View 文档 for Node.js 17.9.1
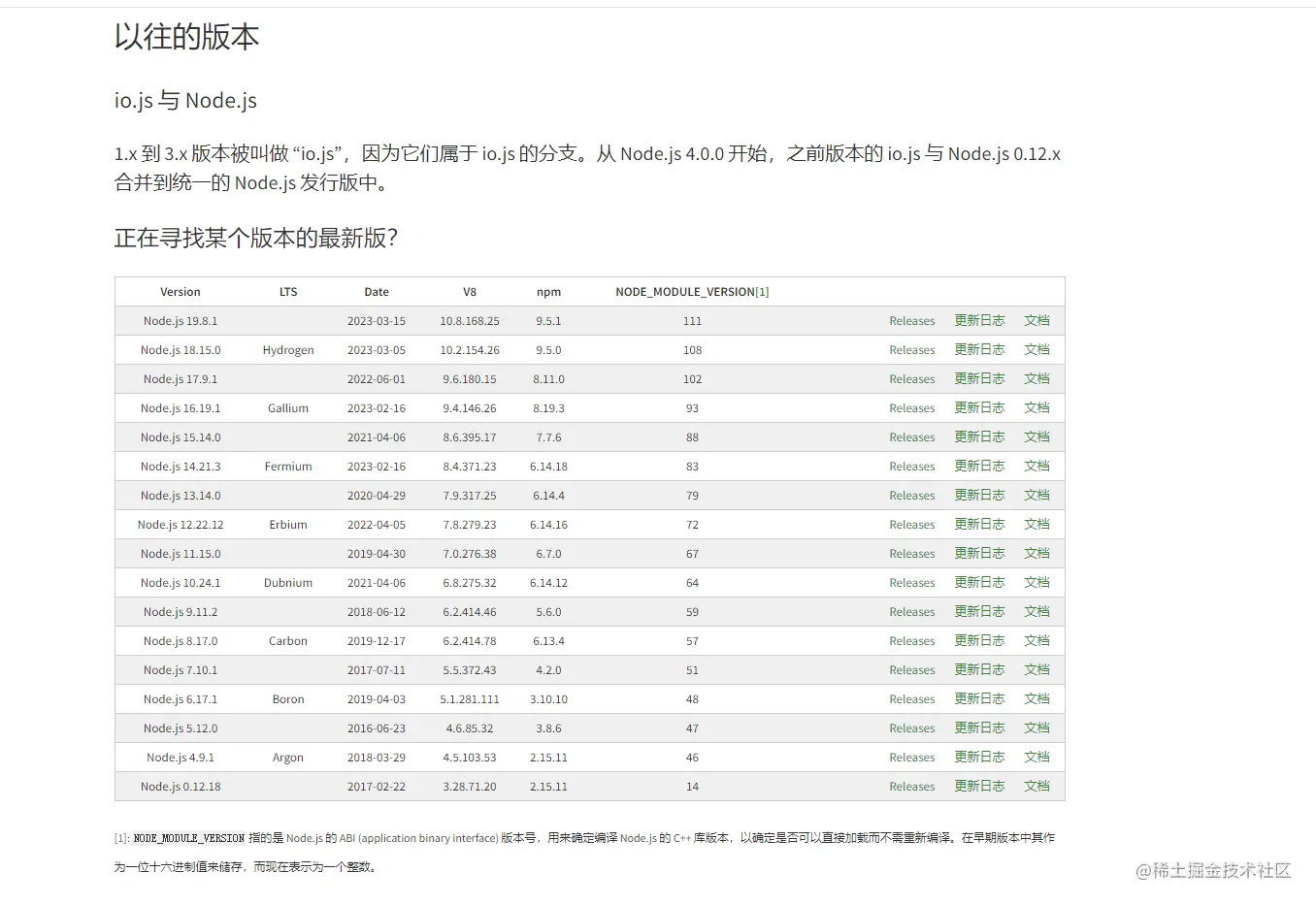 tap(1036, 379)
